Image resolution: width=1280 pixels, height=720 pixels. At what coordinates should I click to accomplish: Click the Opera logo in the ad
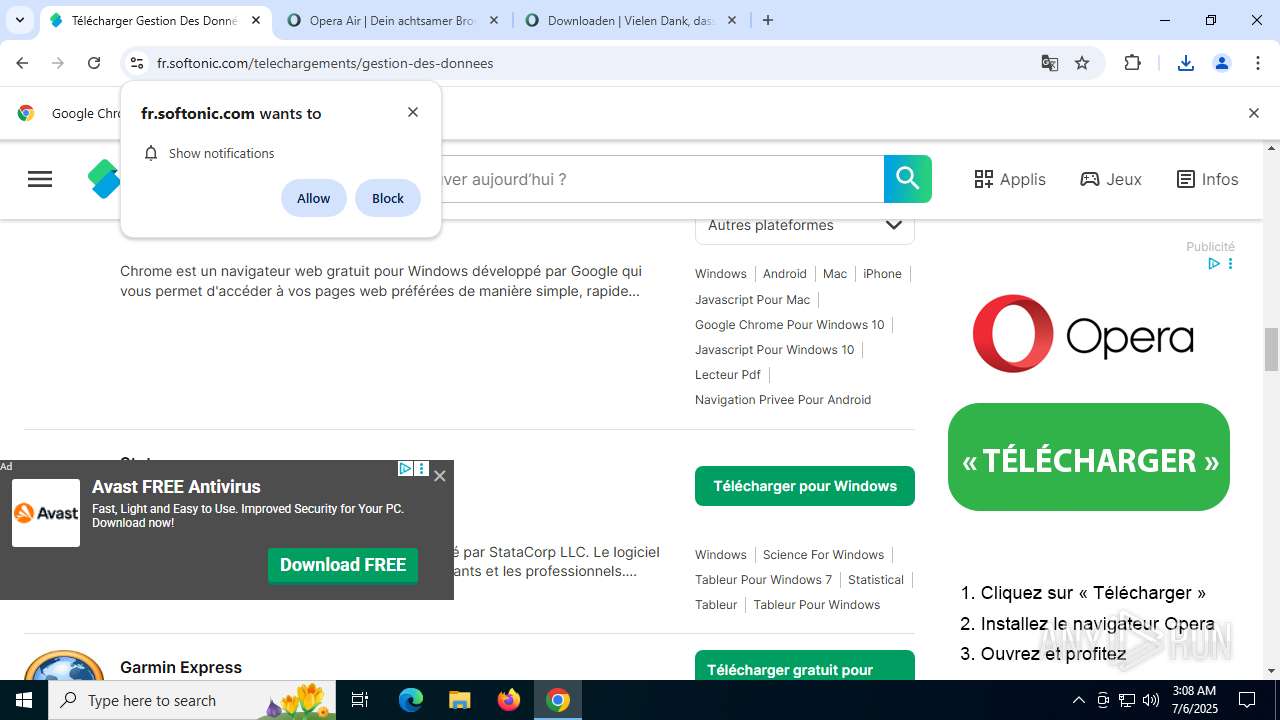[1083, 334]
